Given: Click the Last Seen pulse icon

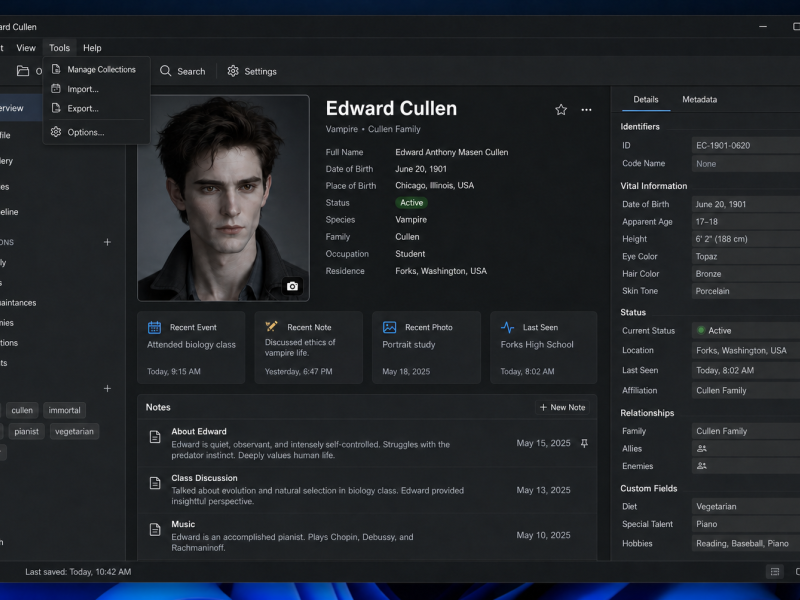Looking at the screenshot, I should (507, 327).
